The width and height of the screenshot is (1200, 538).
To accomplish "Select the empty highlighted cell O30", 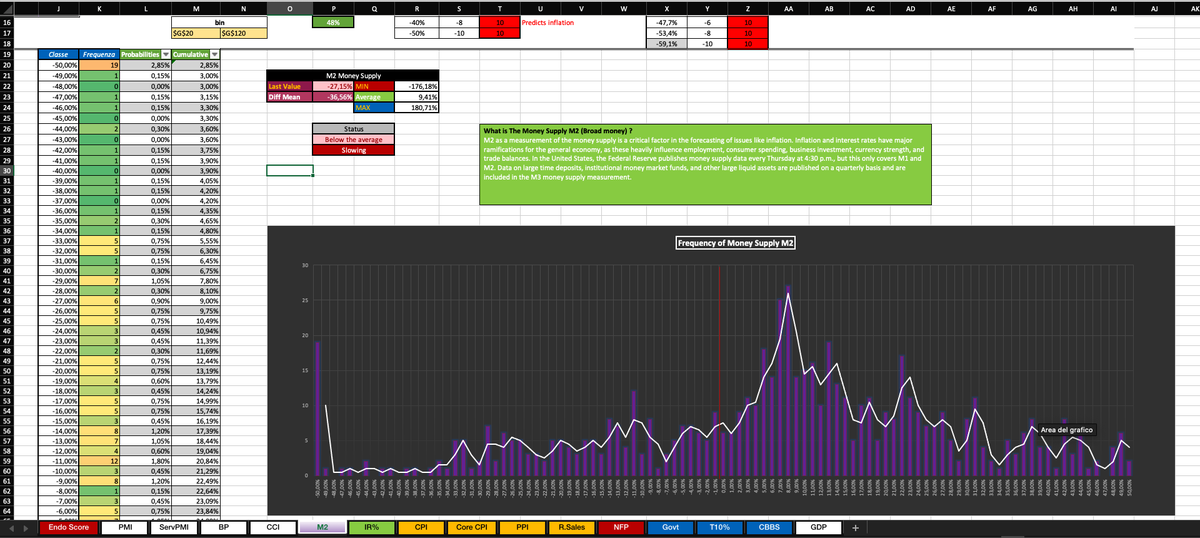I will 289,170.
